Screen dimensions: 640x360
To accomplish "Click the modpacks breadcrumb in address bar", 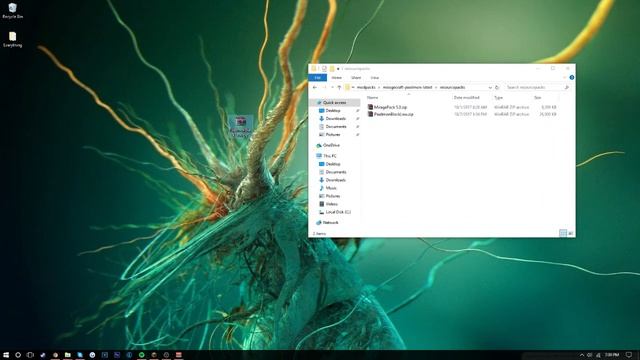I will [366, 87].
